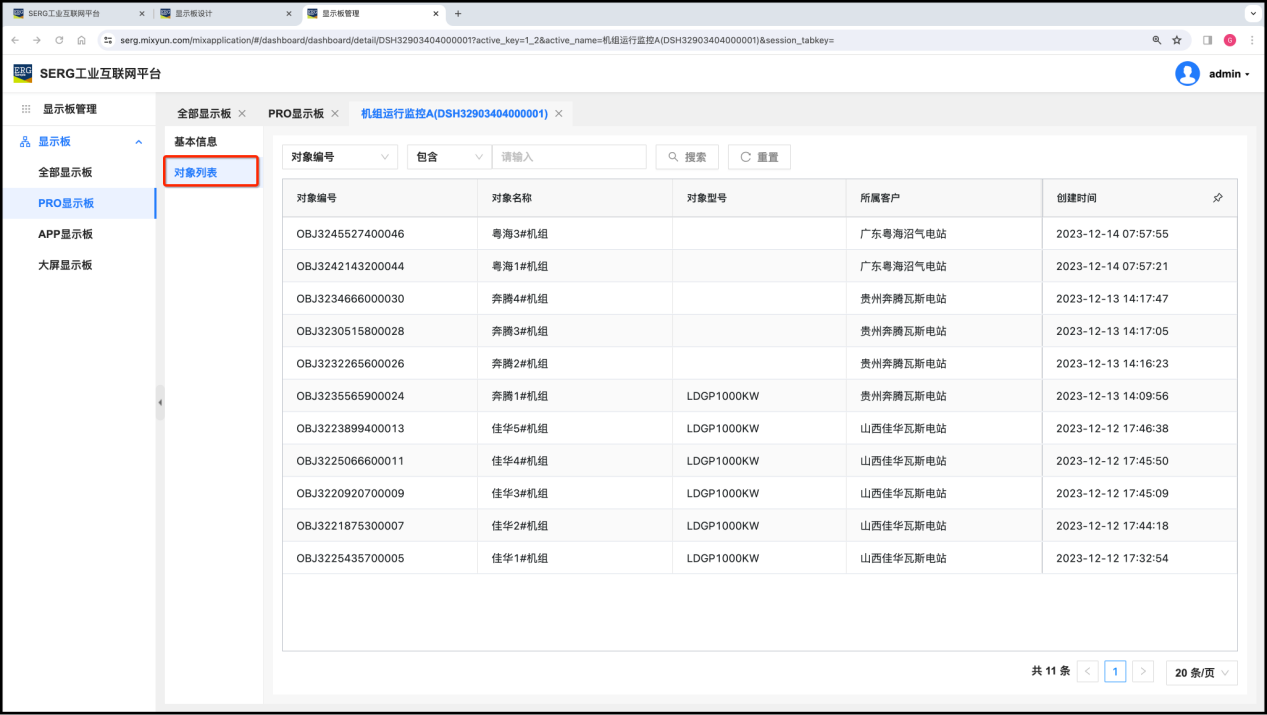Click the 重置 reset button
The width and height of the screenshot is (1267, 715).
[759, 157]
